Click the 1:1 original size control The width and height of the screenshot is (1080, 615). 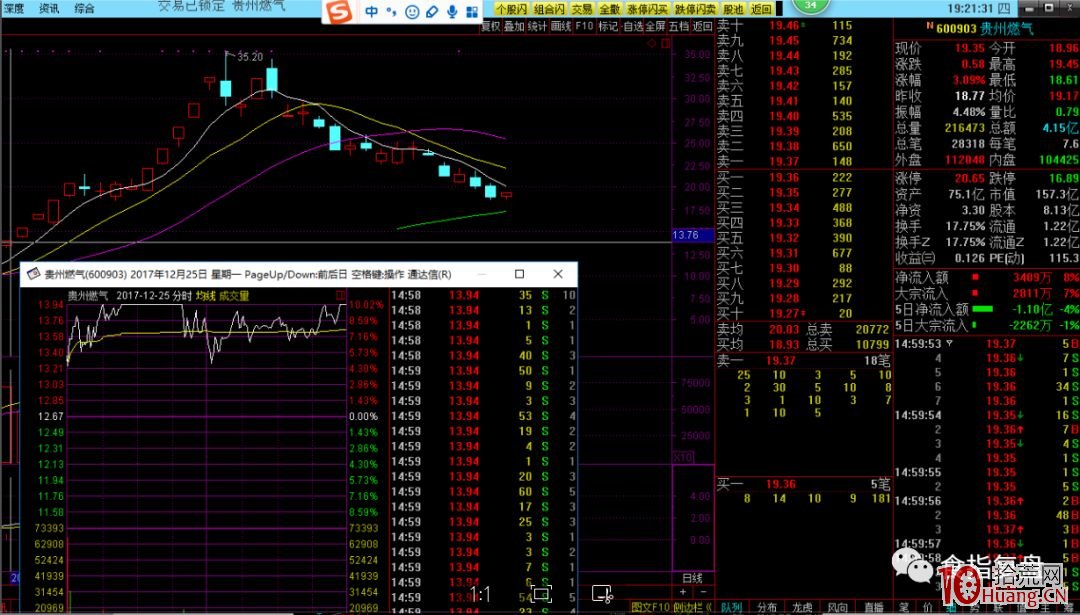pos(480,594)
